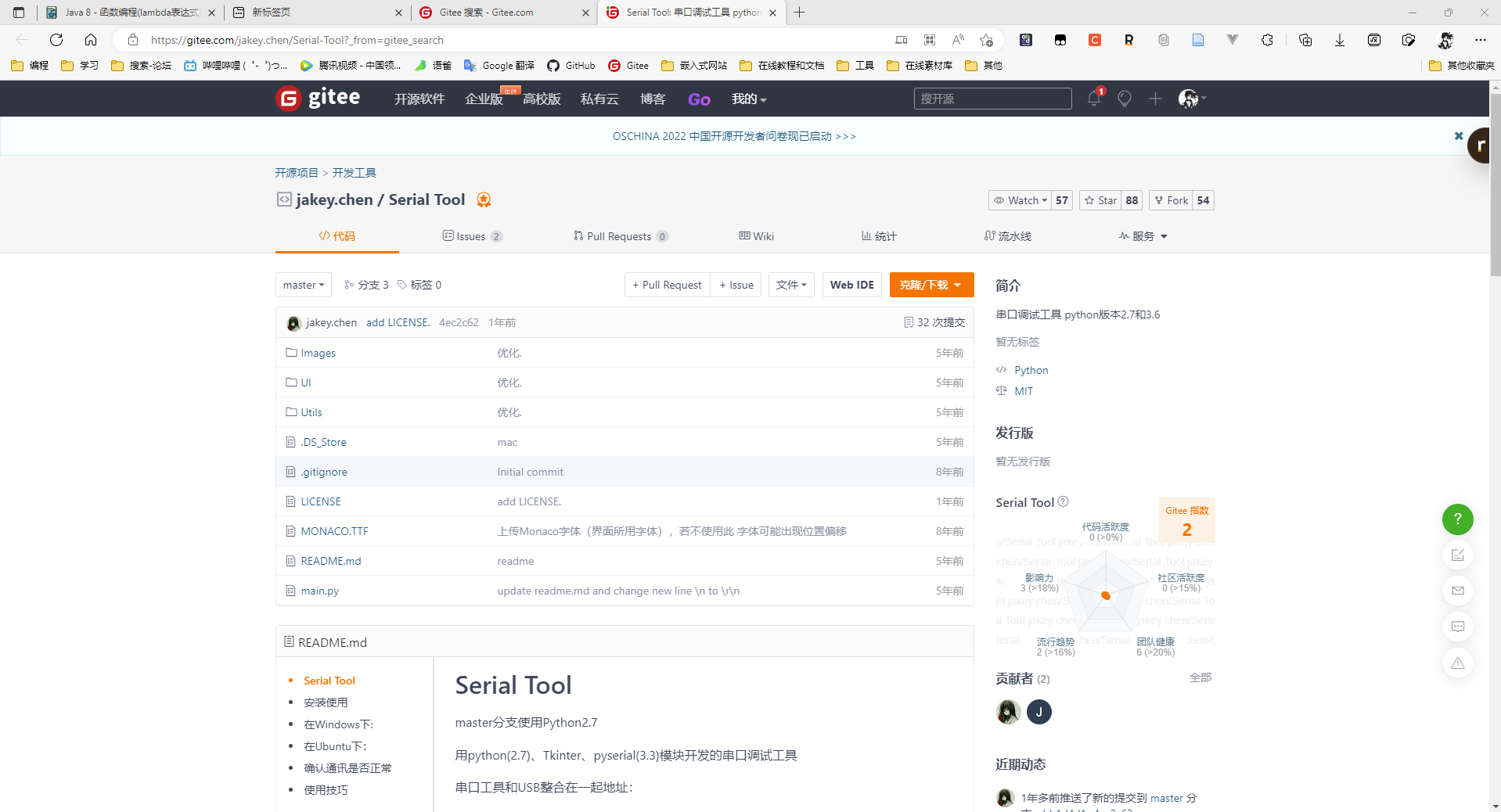The width and height of the screenshot is (1501, 812).
Task: Open the Go navigation item
Action: [x=699, y=99]
